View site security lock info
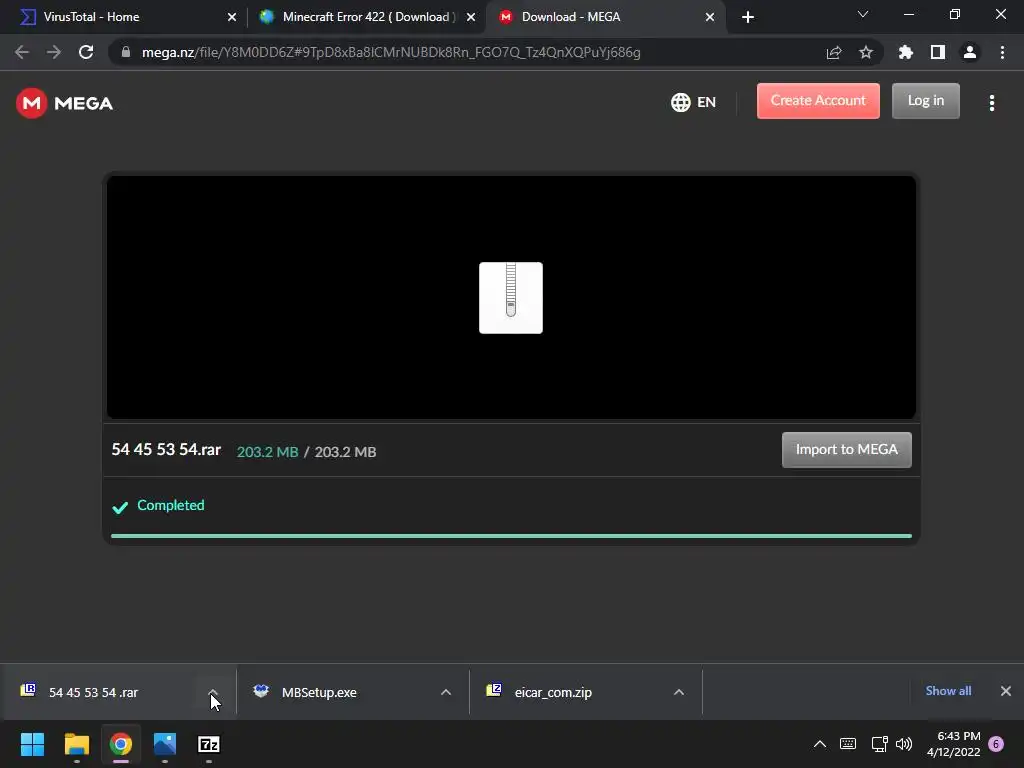1024x768 pixels. tap(126, 52)
